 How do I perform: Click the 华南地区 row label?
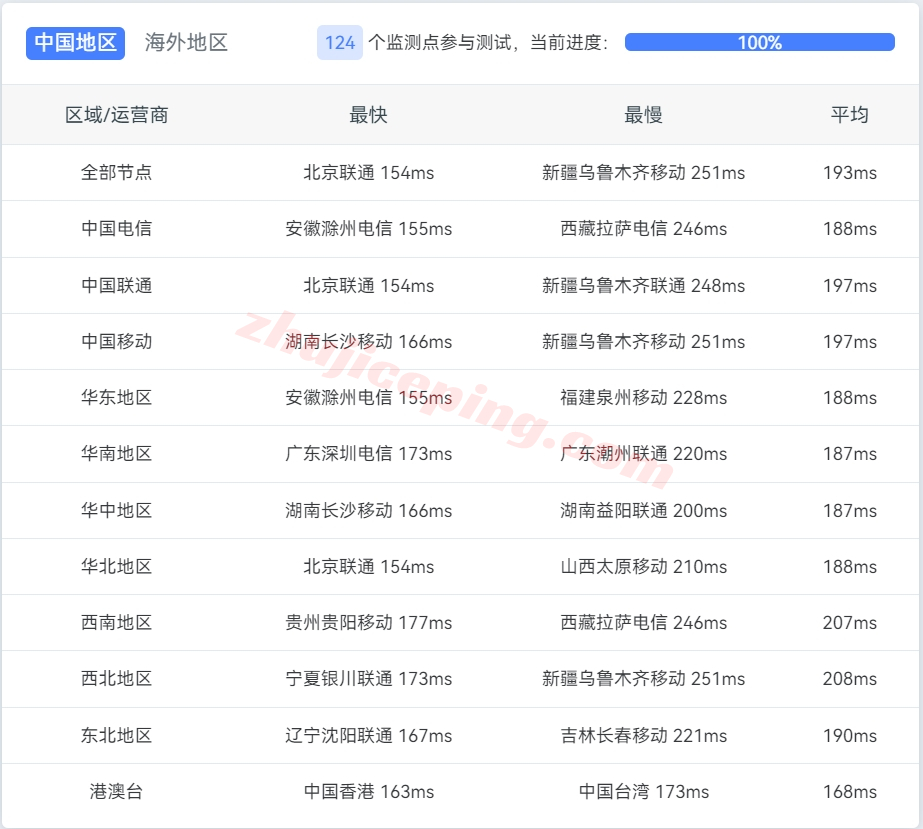(x=117, y=454)
